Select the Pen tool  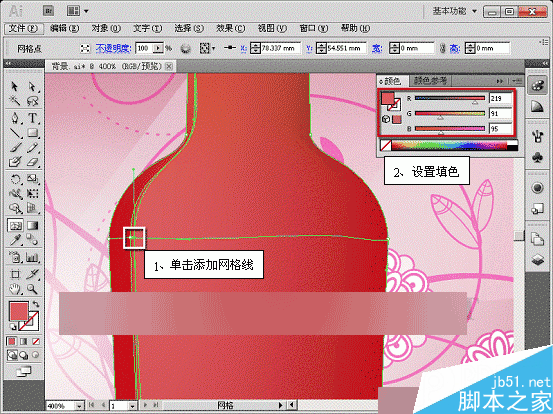(15, 117)
